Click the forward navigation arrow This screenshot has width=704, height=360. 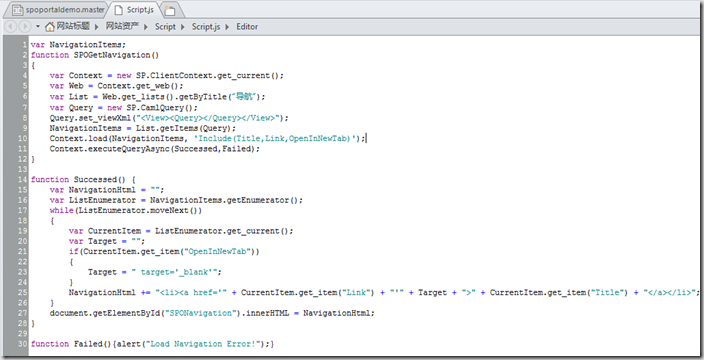[x=25, y=27]
